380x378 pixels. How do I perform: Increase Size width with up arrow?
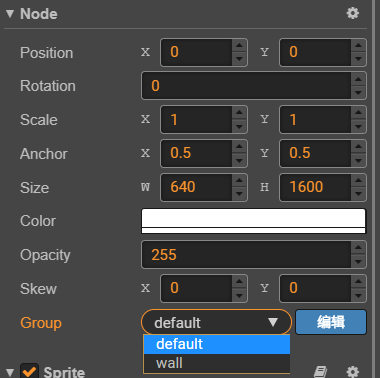tap(239, 181)
